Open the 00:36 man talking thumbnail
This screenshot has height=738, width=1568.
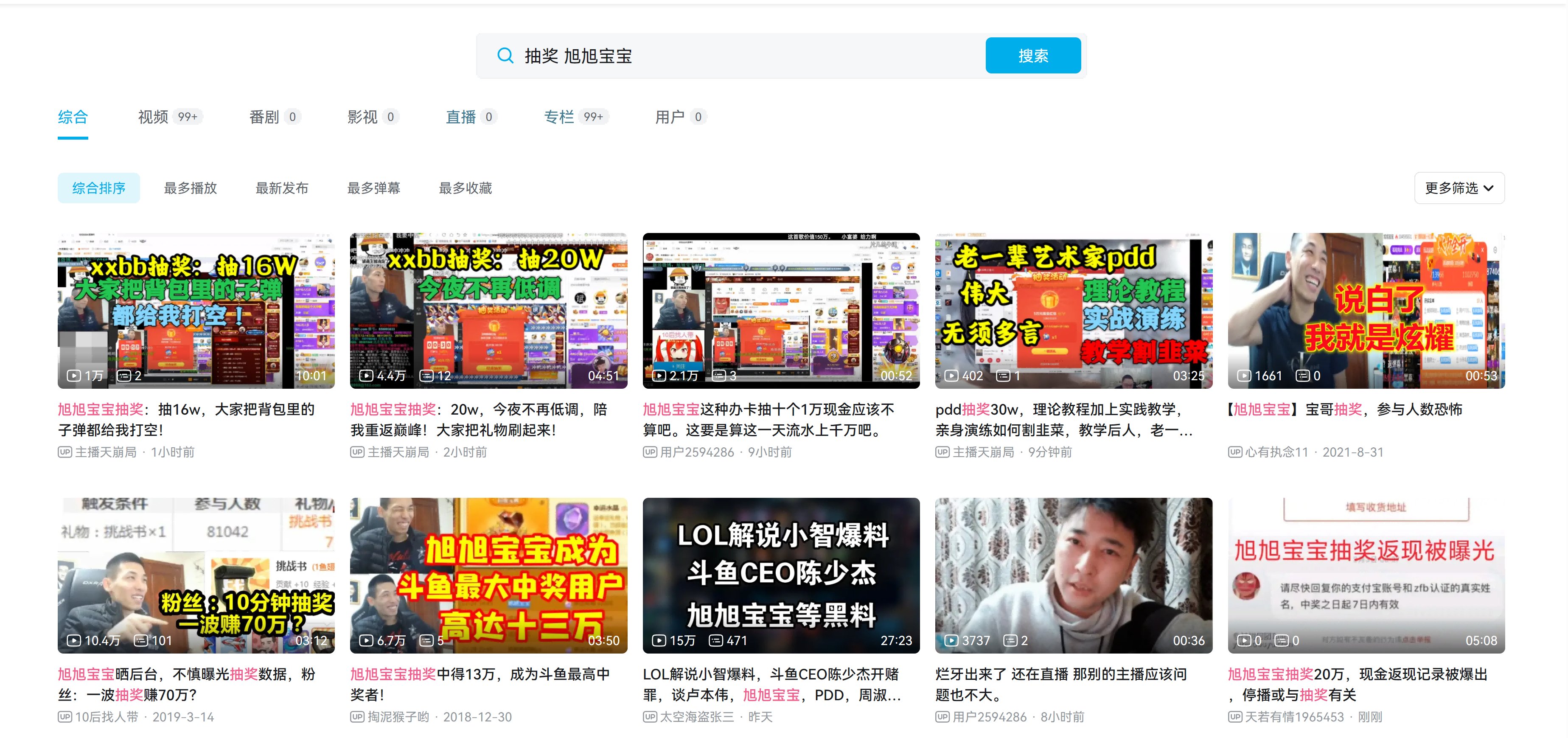[1074, 575]
